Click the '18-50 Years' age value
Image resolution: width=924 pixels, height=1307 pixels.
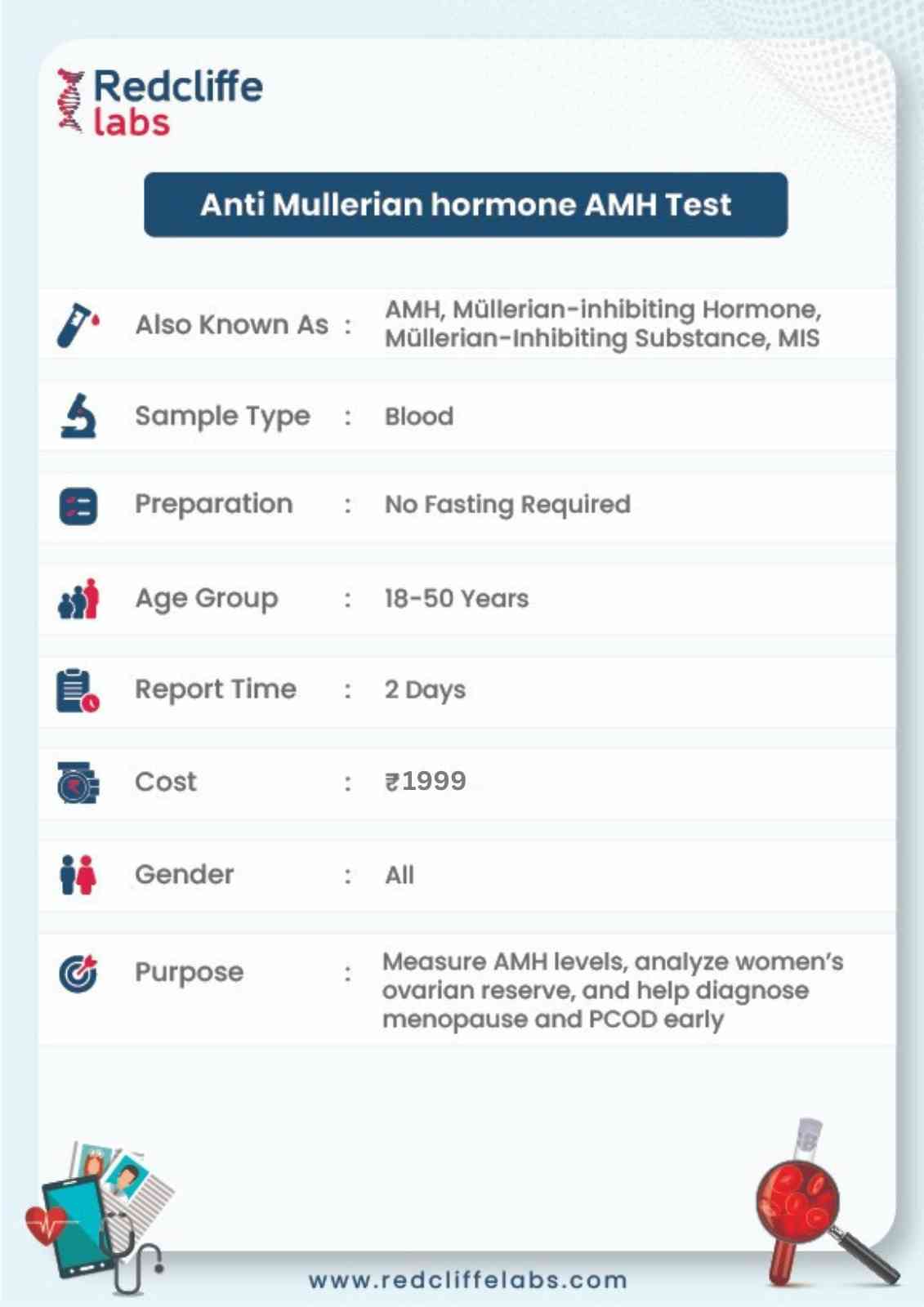pos(456,598)
